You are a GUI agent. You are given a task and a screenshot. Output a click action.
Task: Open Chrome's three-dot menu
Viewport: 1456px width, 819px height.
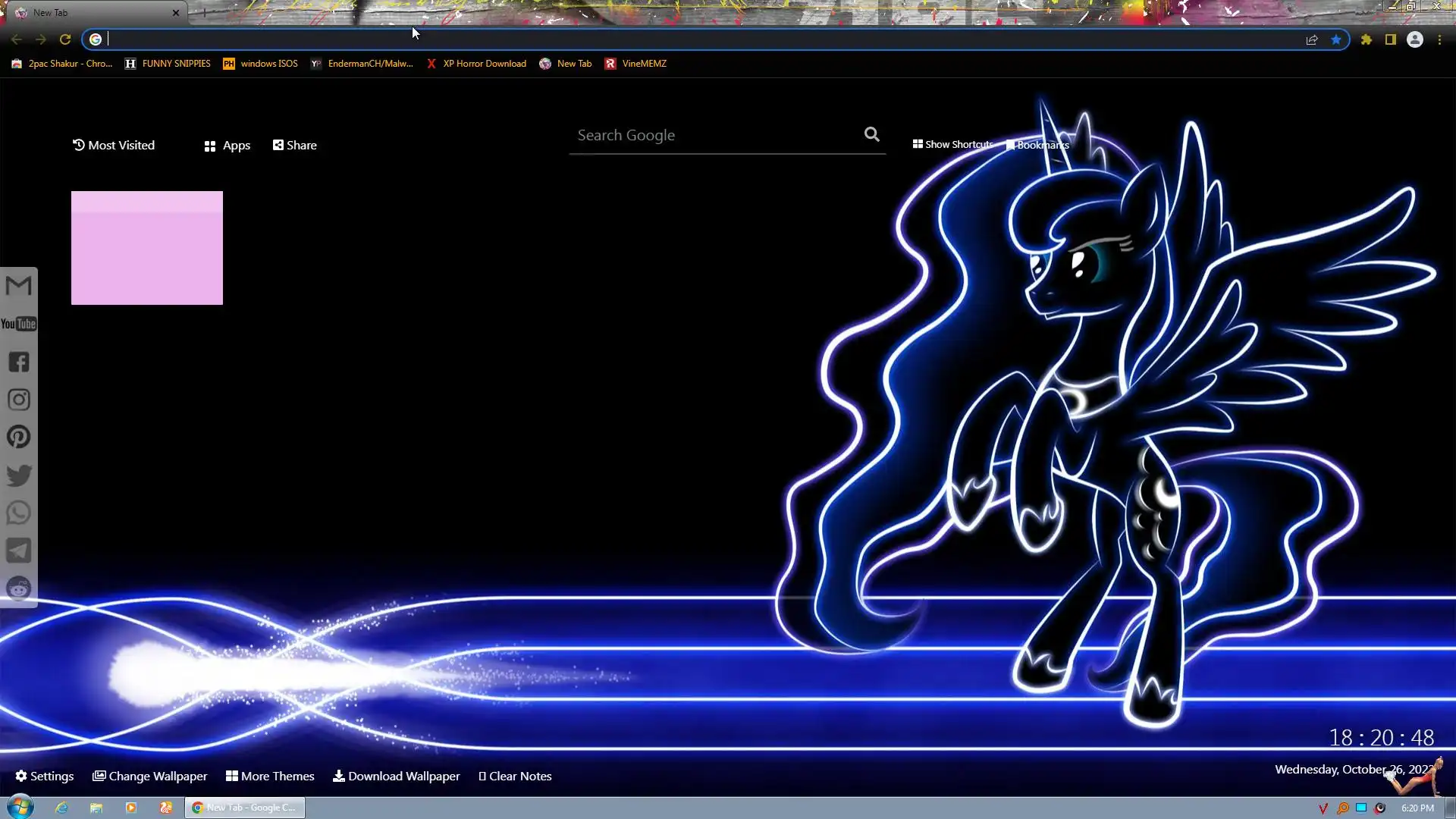(1439, 39)
